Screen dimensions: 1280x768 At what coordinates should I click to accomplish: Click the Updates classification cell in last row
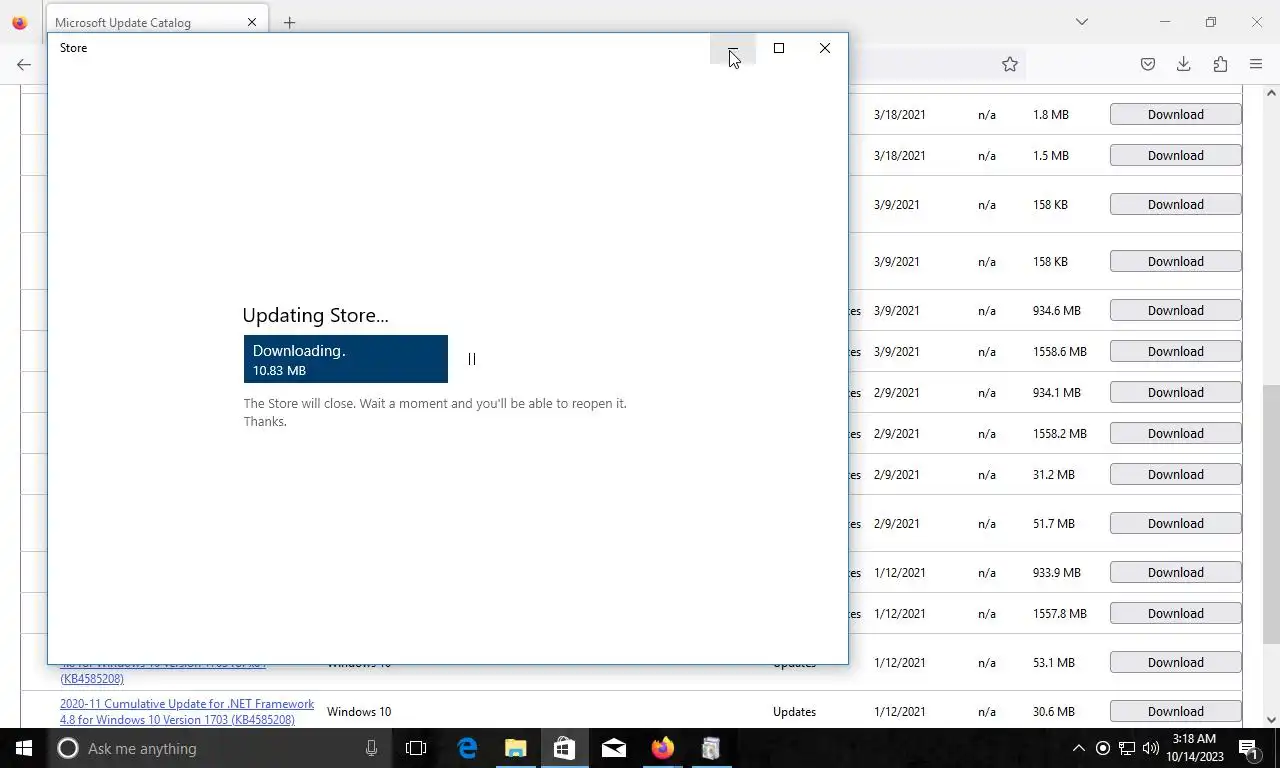tap(794, 711)
